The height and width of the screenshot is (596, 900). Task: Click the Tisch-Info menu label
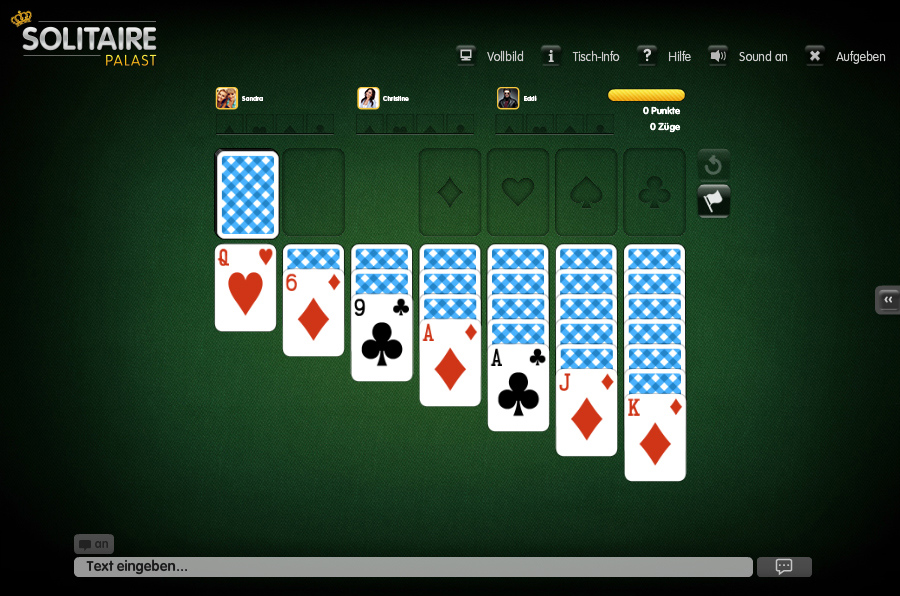click(x=596, y=57)
